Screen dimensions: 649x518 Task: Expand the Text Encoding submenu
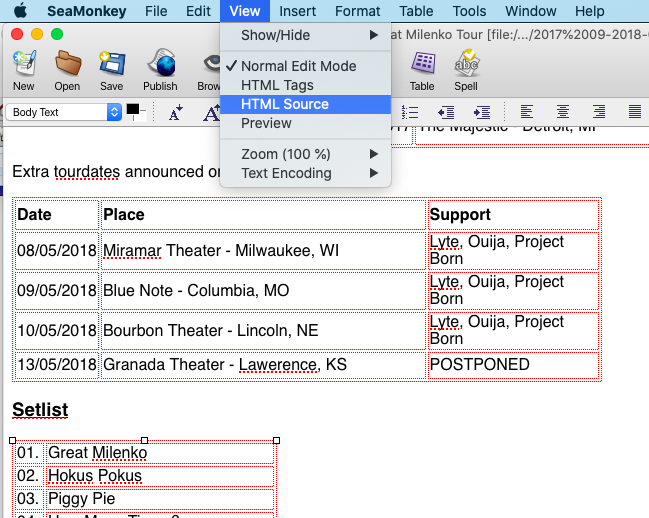point(305,173)
